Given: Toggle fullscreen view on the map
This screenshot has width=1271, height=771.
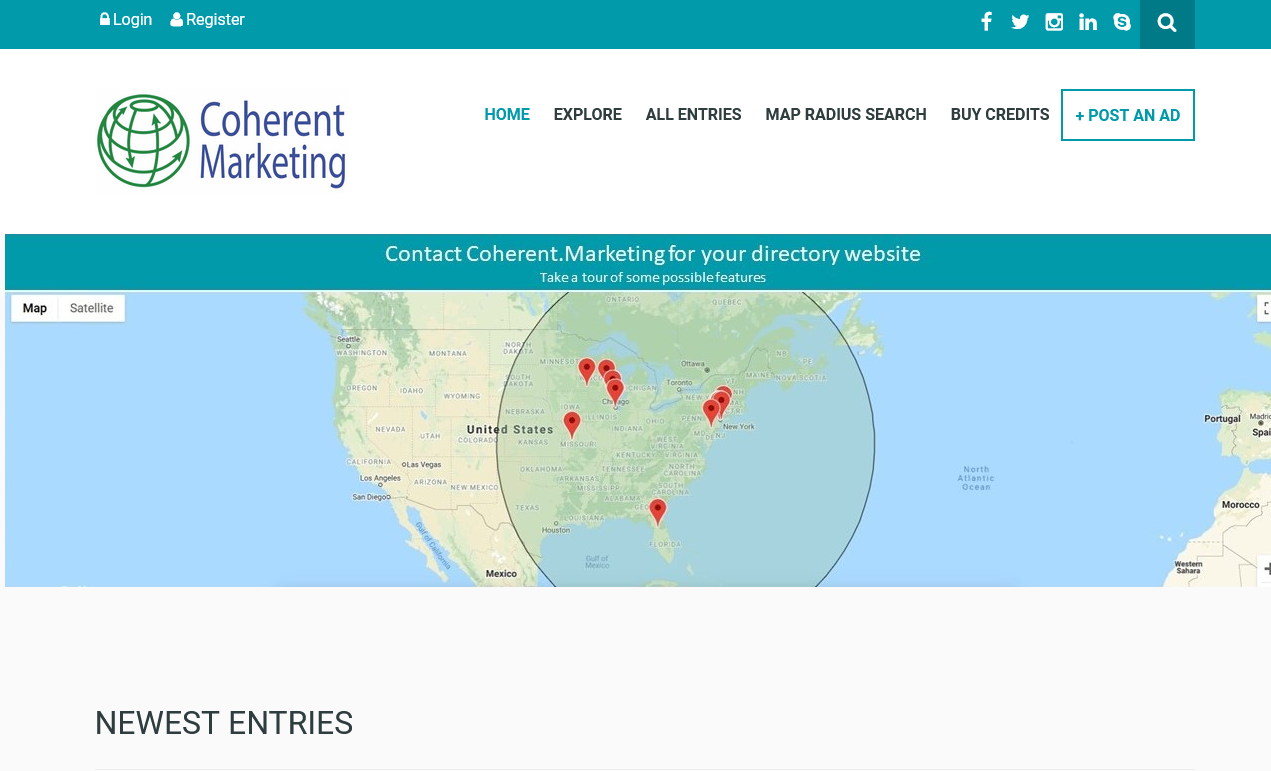Looking at the screenshot, I should 1265,308.
